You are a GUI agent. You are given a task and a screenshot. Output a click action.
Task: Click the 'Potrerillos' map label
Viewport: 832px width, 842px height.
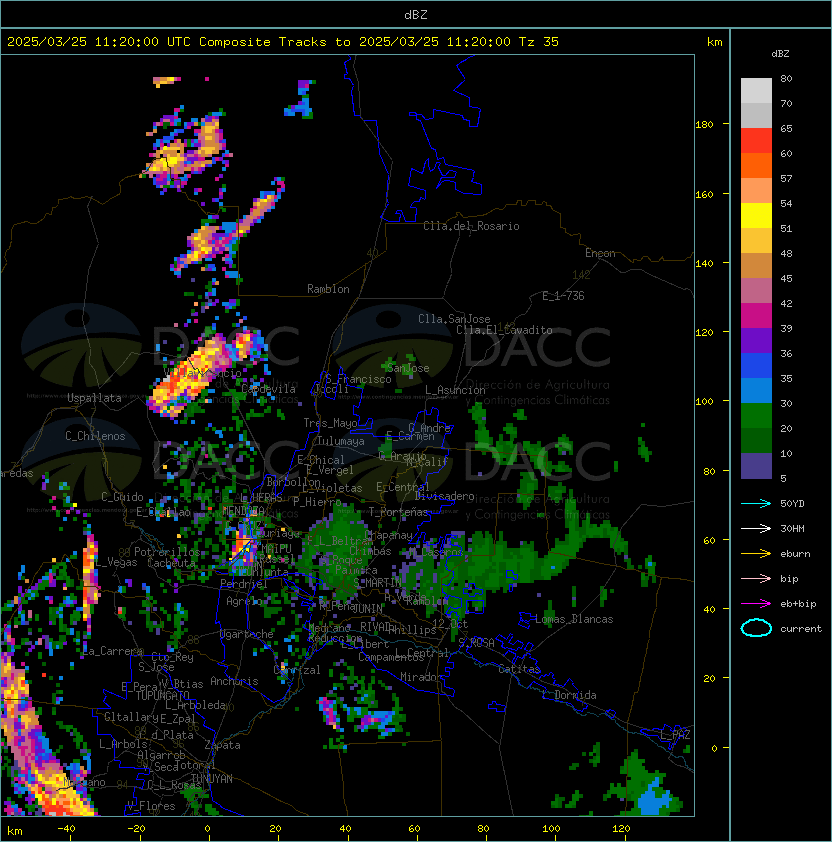(x=167, y=552)
